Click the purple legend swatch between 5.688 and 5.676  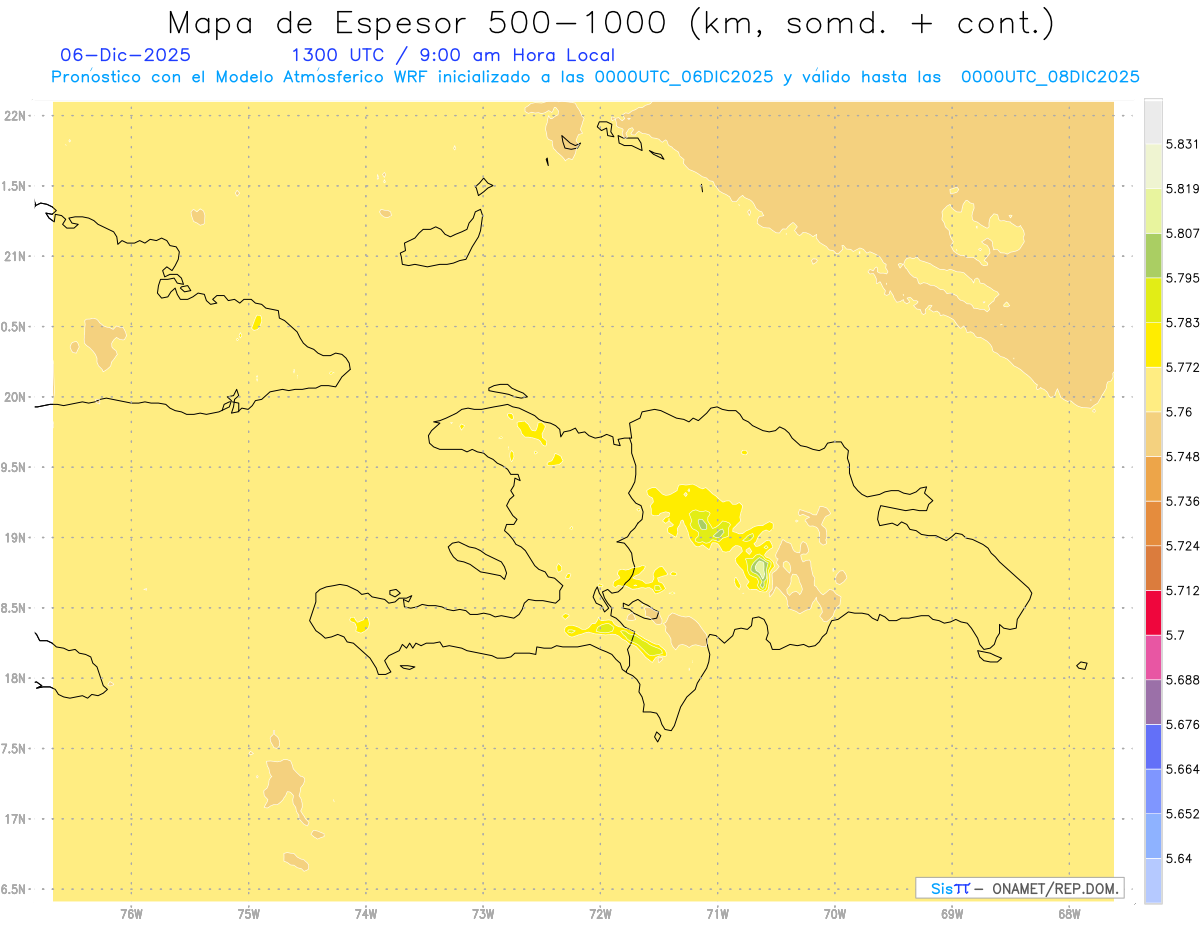(x=1153, y=702)
